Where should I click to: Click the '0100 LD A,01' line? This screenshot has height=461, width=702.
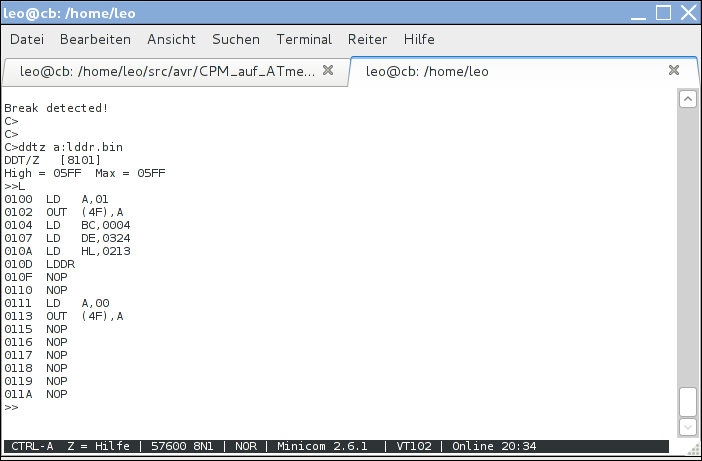pos(56,199)
